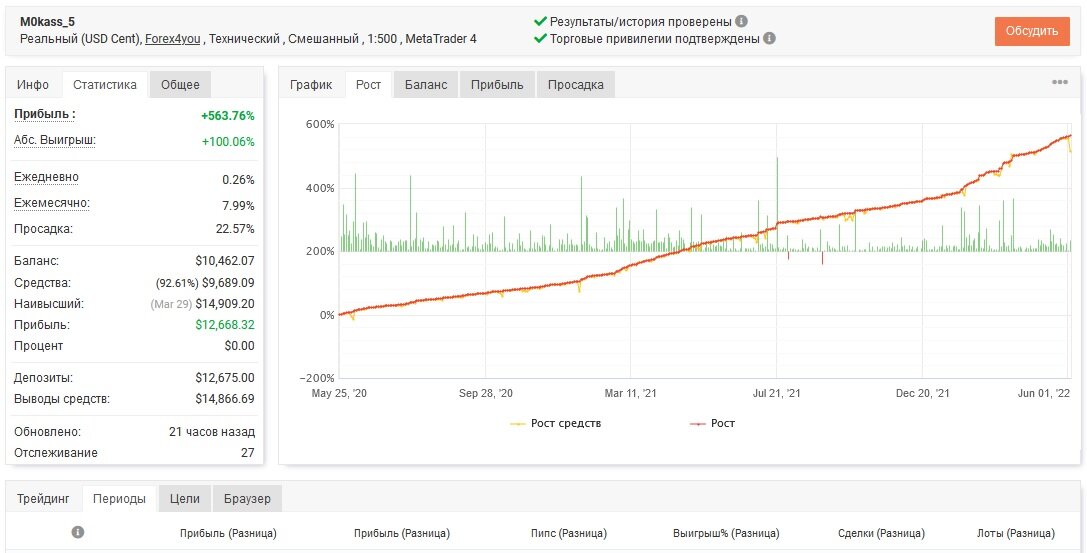
Task: Toggle Рост series in chart legend
Action: pos(712,423)
